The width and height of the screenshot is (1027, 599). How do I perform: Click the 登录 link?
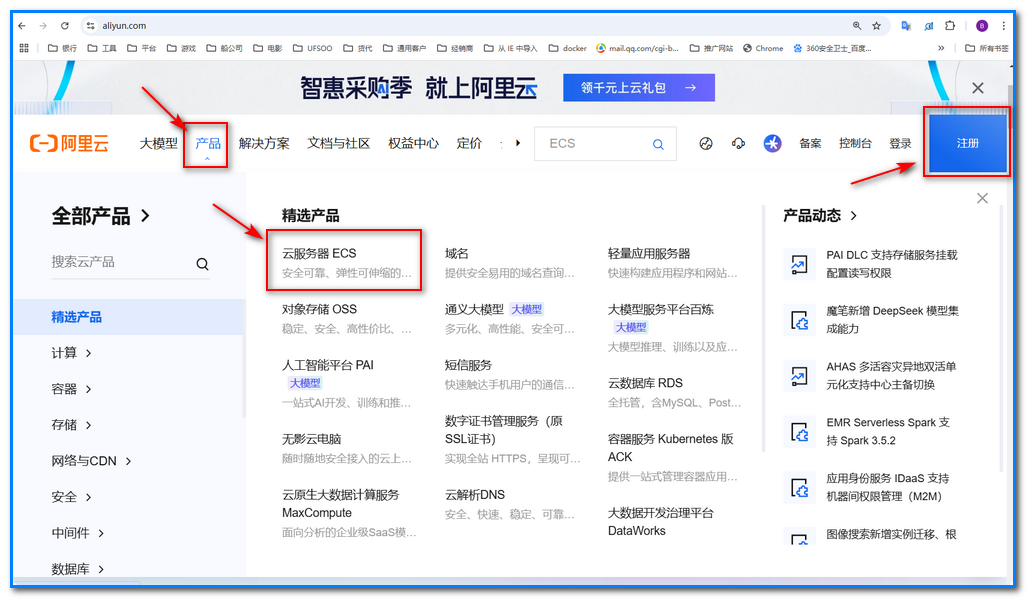point(900,143)
